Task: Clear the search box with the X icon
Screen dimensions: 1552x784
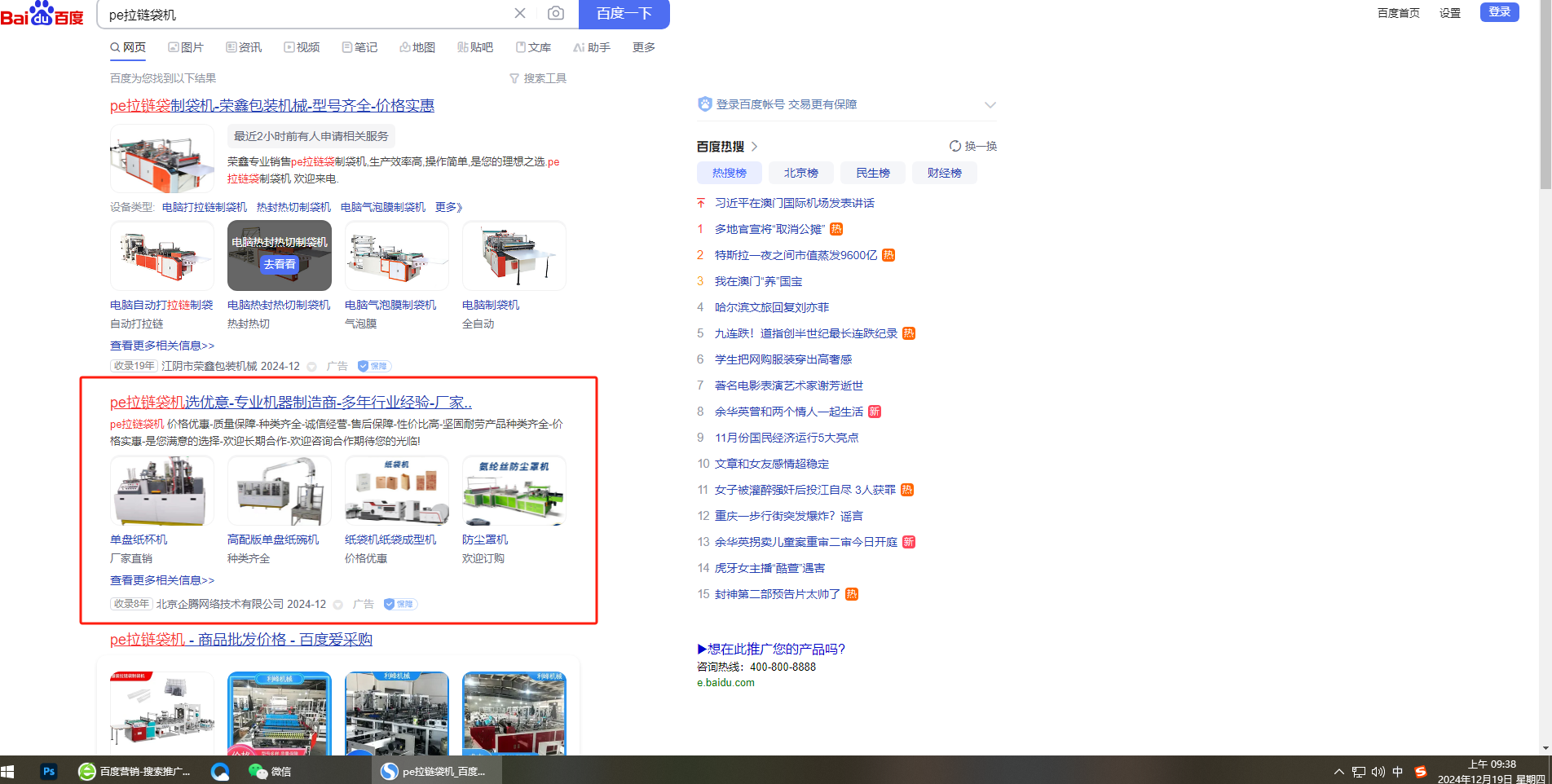Action: [x=520, y=13]
